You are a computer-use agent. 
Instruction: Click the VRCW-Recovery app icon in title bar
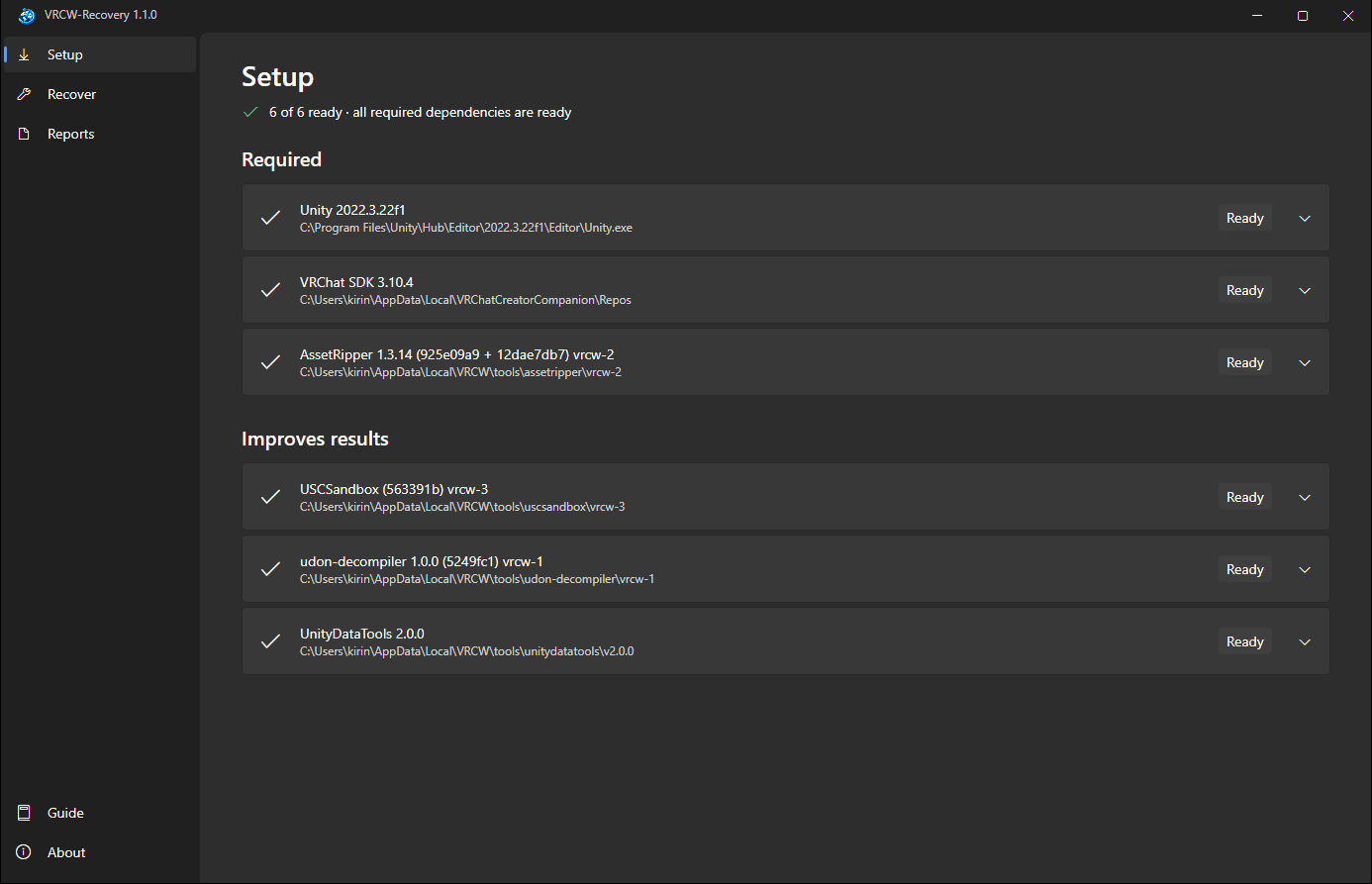[x=27, y=15]
